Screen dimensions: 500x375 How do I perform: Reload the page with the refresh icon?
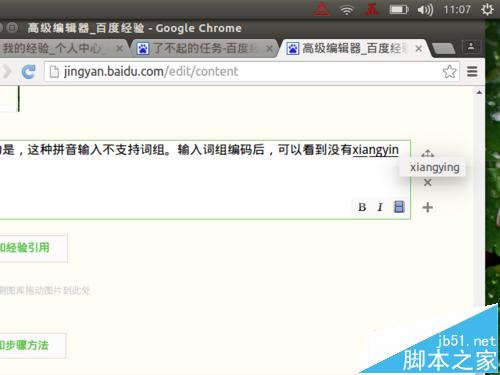pyautogui.click(x=29, y=72)
